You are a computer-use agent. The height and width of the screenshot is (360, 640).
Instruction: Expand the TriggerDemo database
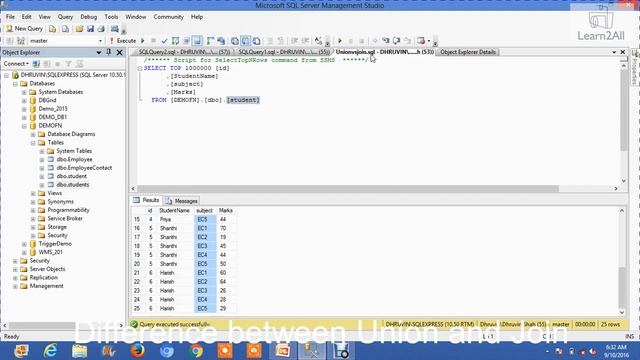click(x=24, y=244)
